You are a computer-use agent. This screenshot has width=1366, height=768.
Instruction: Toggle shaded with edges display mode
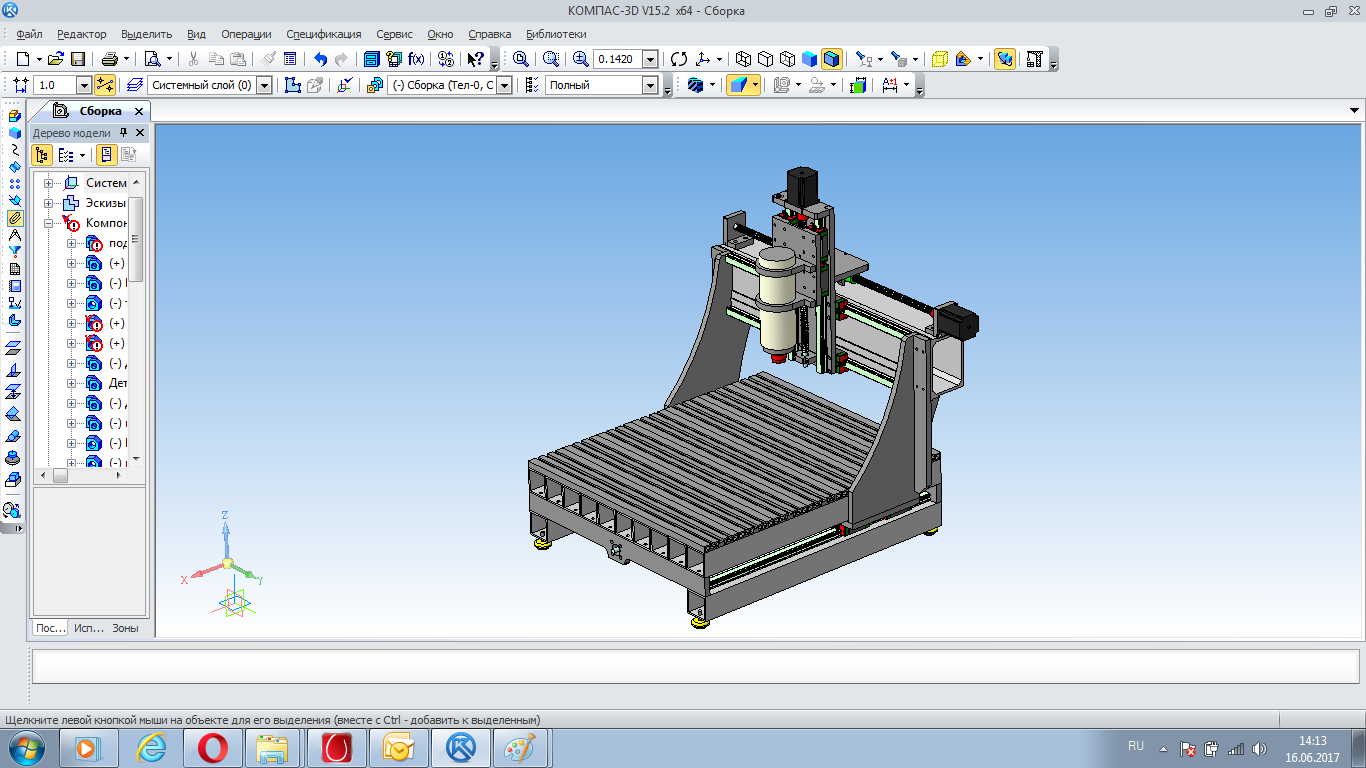(x=832, y=59)
